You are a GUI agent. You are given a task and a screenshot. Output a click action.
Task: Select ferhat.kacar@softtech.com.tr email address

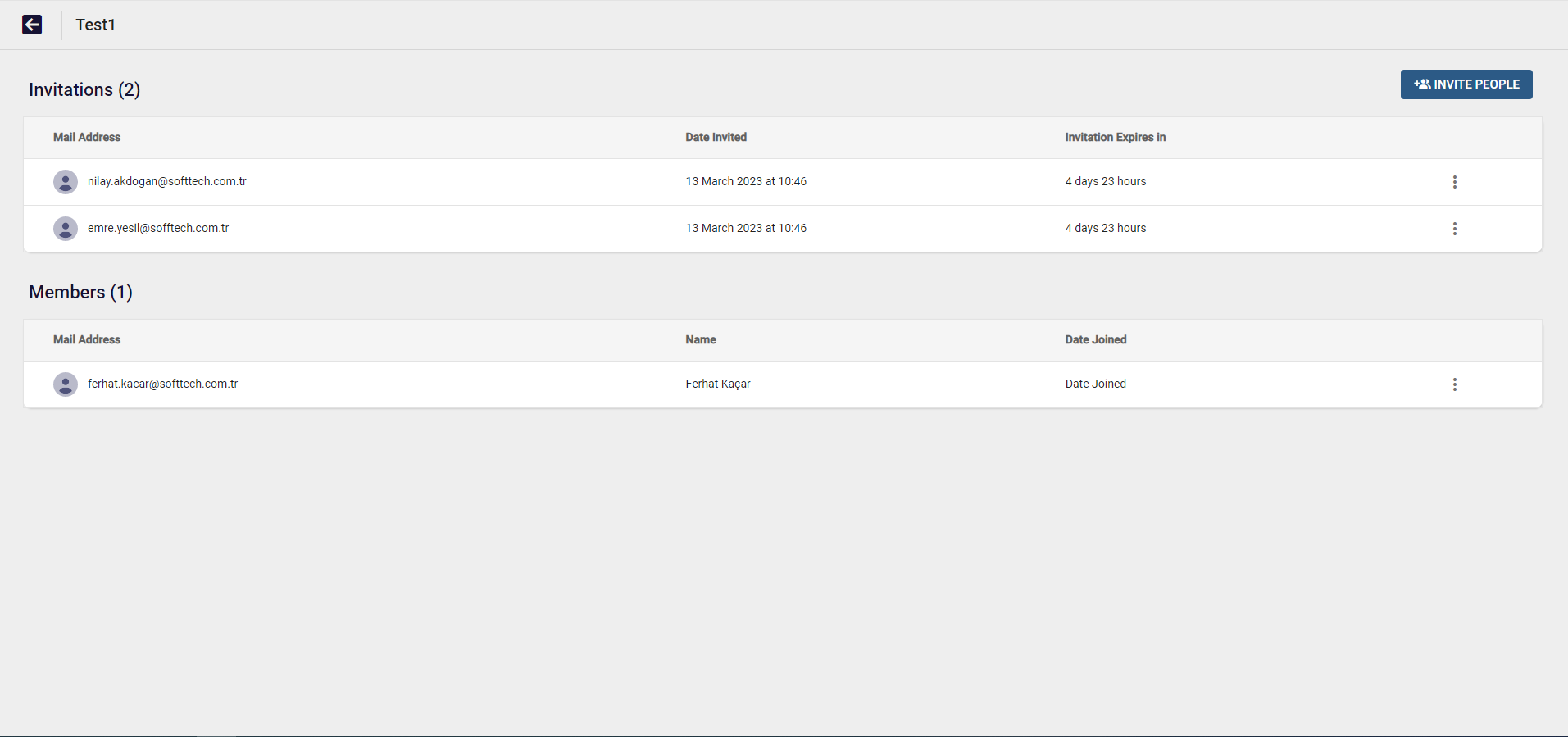(162, 384)
